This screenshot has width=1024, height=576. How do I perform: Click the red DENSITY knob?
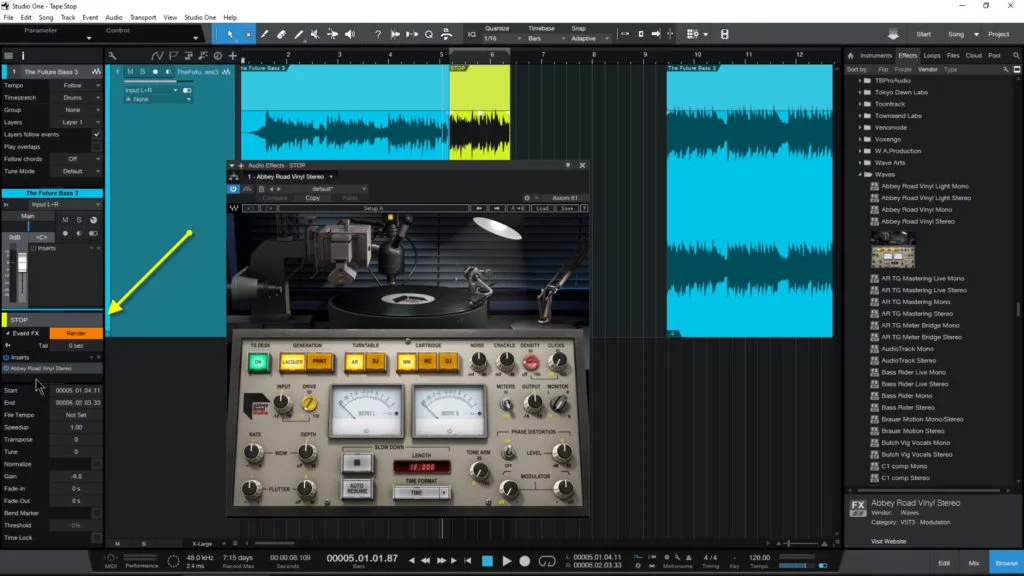(531, 362)
